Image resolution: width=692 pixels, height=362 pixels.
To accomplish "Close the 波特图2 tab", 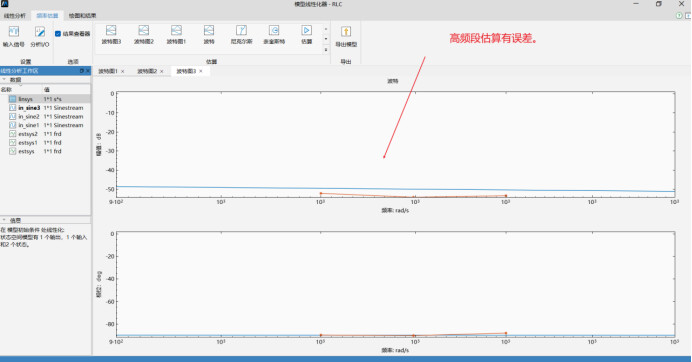I will (x=162, y=71).
